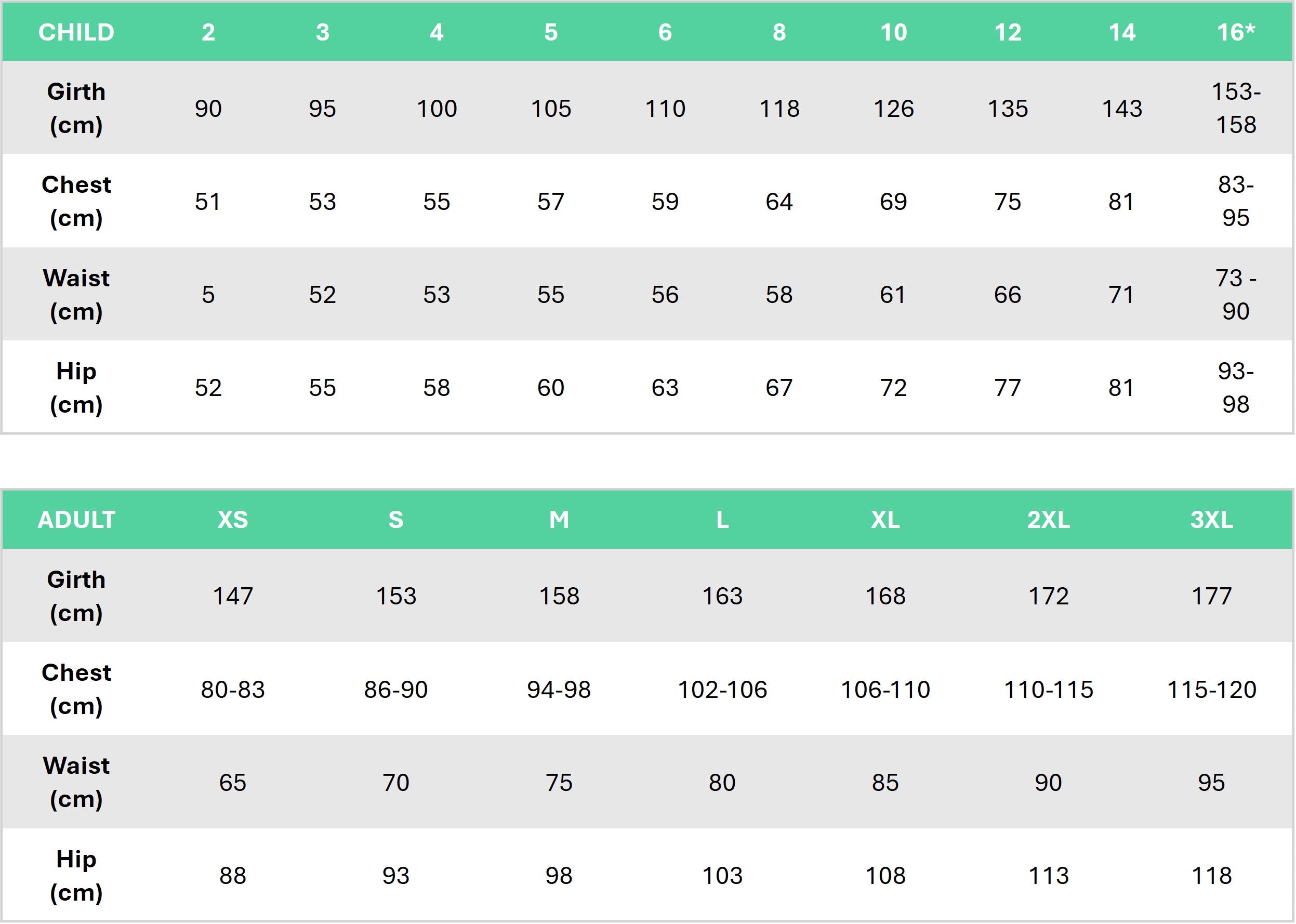Viewport: 1296px width, 924px height.
Task: Select the adult 3XL column header
Action: [1211, 520]
